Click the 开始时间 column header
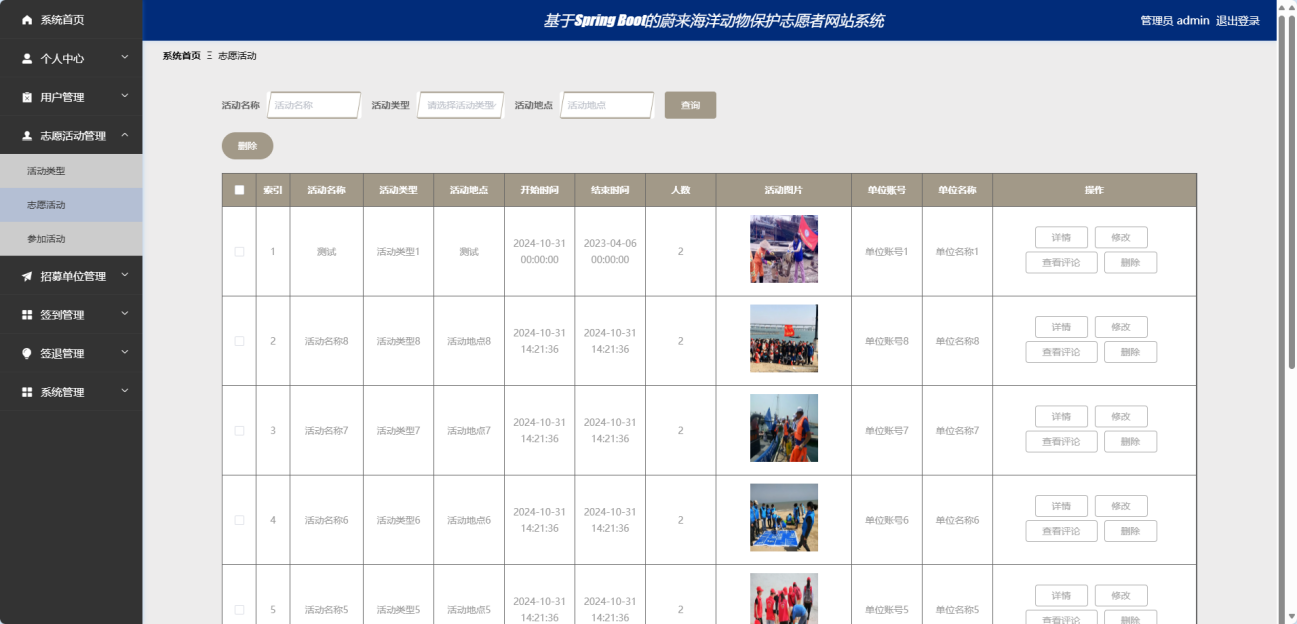This screenshot has height=624, width=1297. pyautogui.click(x=539, y=190)
